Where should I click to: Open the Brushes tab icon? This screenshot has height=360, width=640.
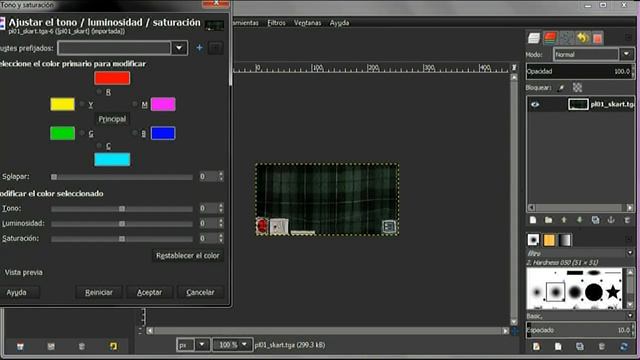tap(533, 240)
